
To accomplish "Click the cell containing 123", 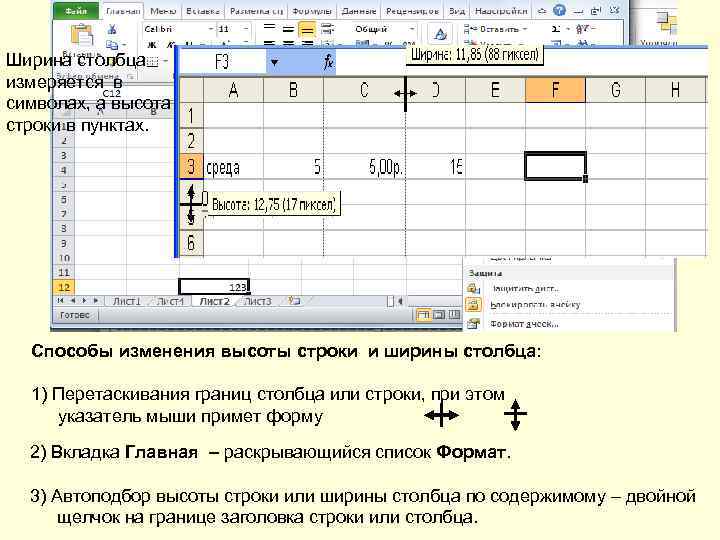I will tap(214, 287).
